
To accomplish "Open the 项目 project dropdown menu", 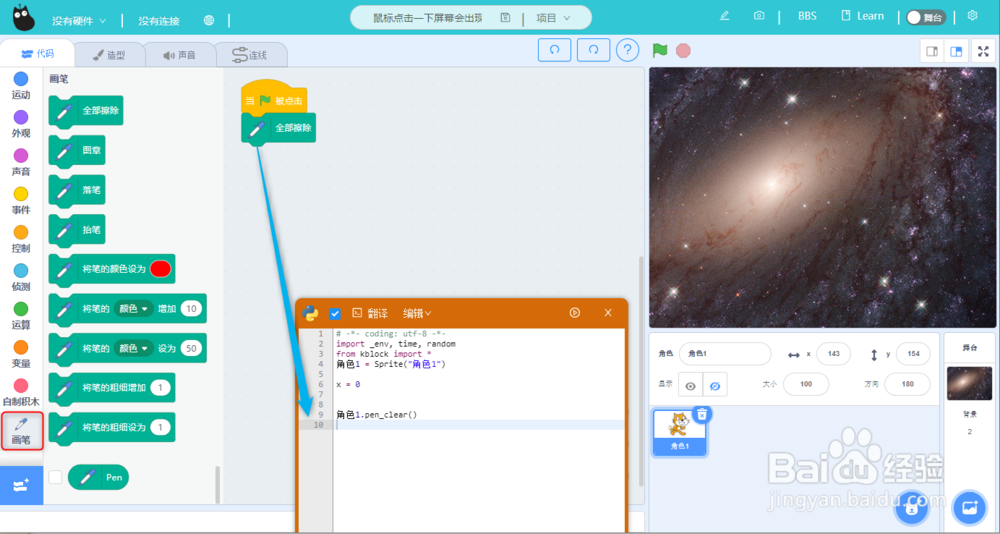I will 553,18.
